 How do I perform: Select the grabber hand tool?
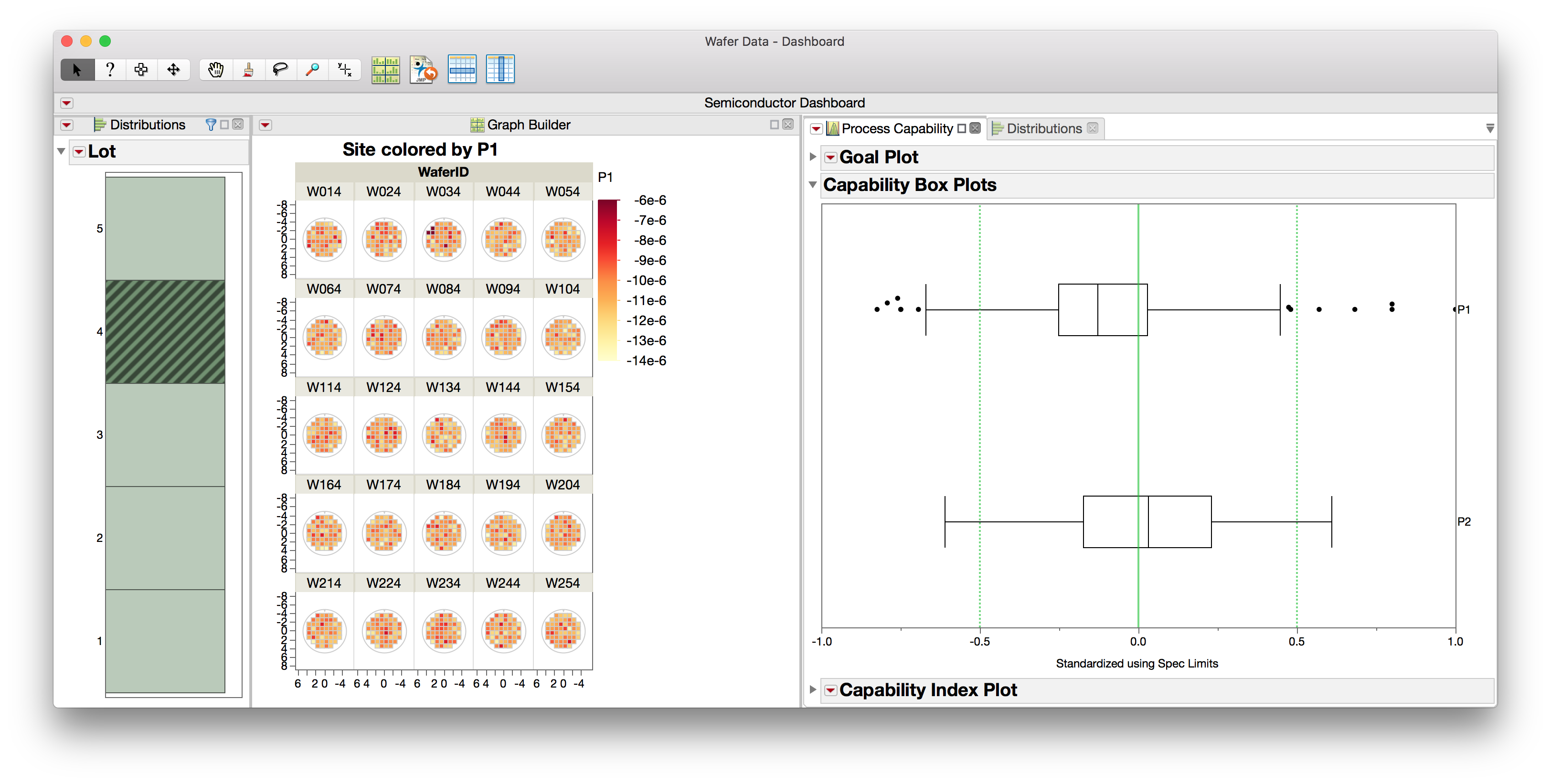215,70
